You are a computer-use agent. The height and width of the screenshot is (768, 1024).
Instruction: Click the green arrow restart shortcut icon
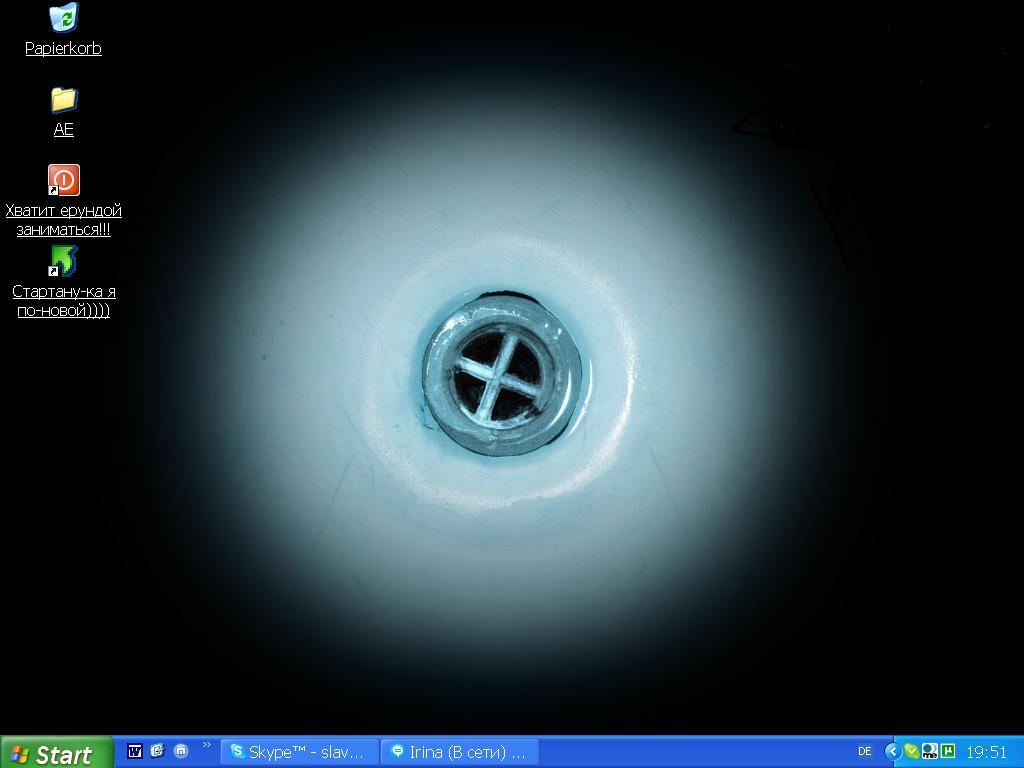point(63,261)
